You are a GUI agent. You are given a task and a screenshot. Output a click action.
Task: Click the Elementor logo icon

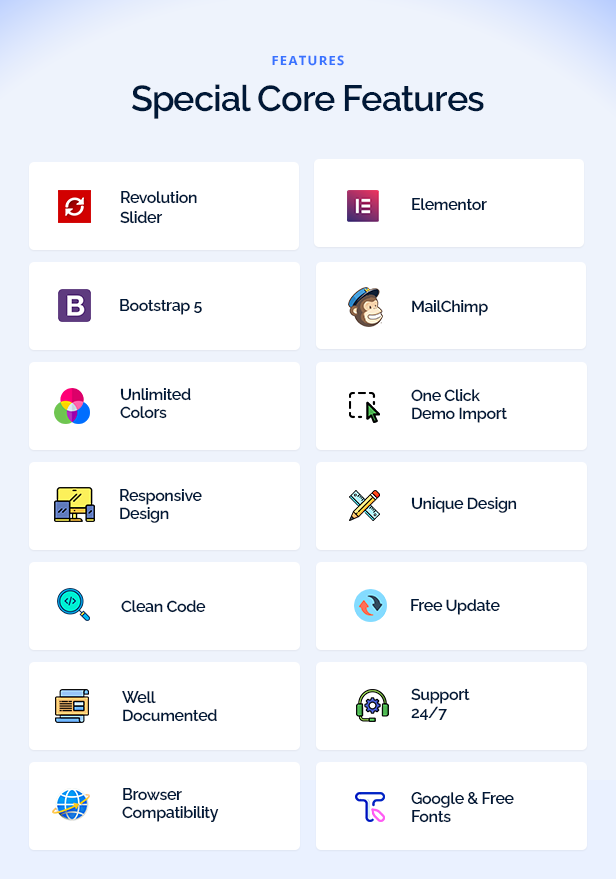[x=363, y=206]
